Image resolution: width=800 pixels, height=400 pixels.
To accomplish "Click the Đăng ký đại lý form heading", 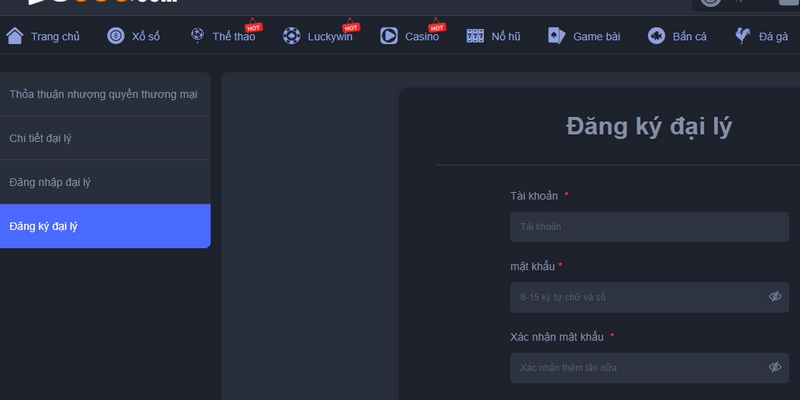I will point(649,127).
